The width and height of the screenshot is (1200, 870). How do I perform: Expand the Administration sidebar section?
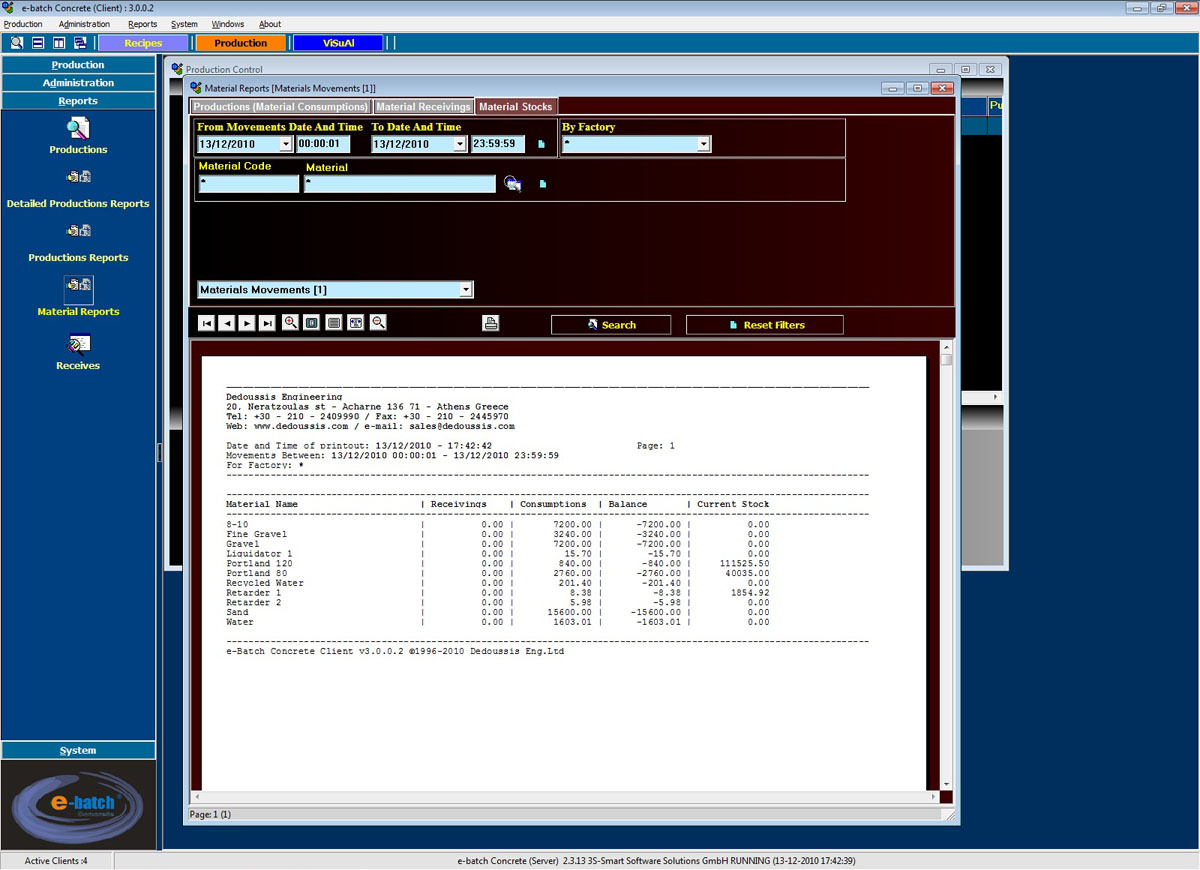pyautogui.click(x=78, y=83)
